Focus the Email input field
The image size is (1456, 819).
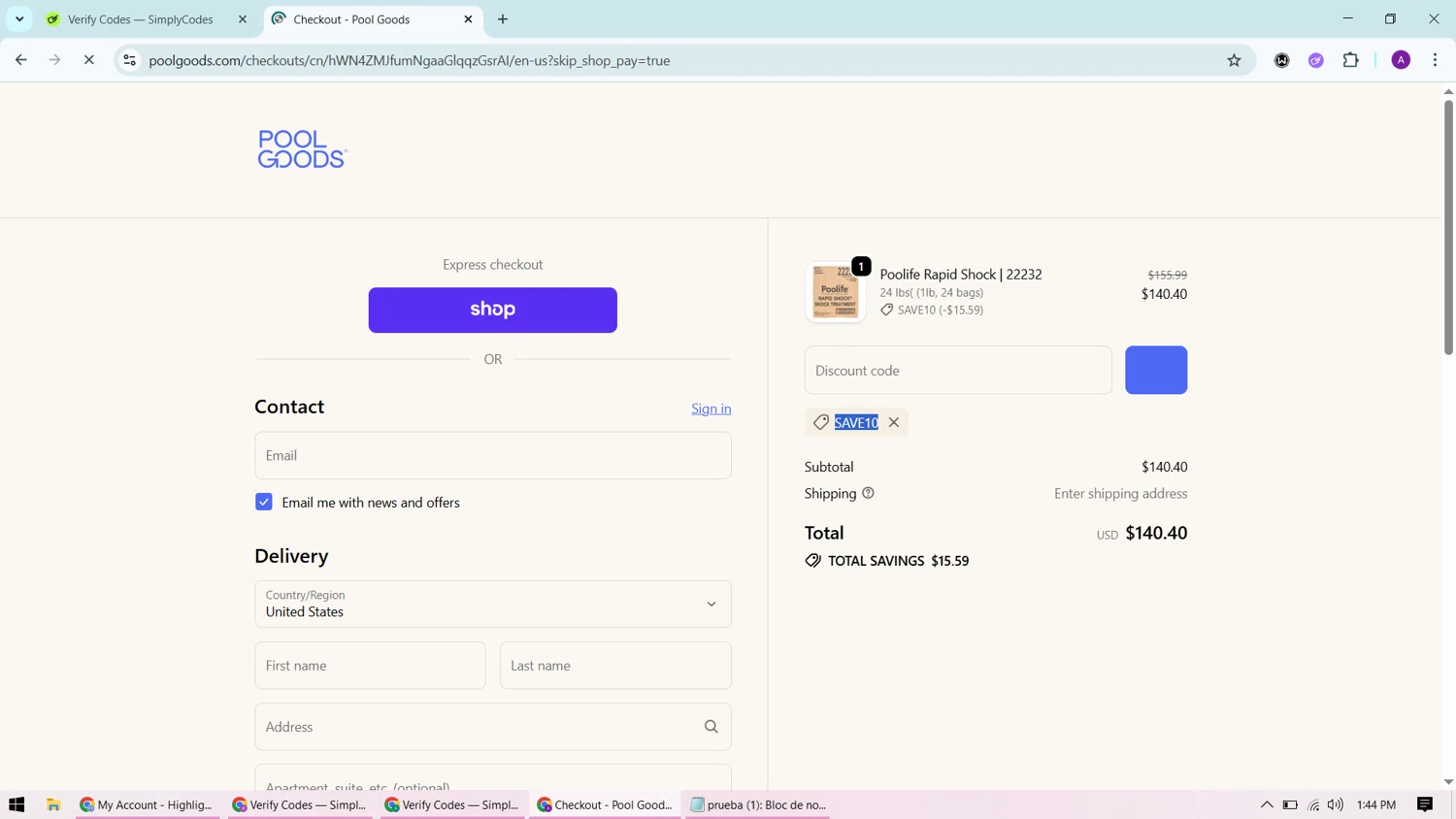[493, 455]
